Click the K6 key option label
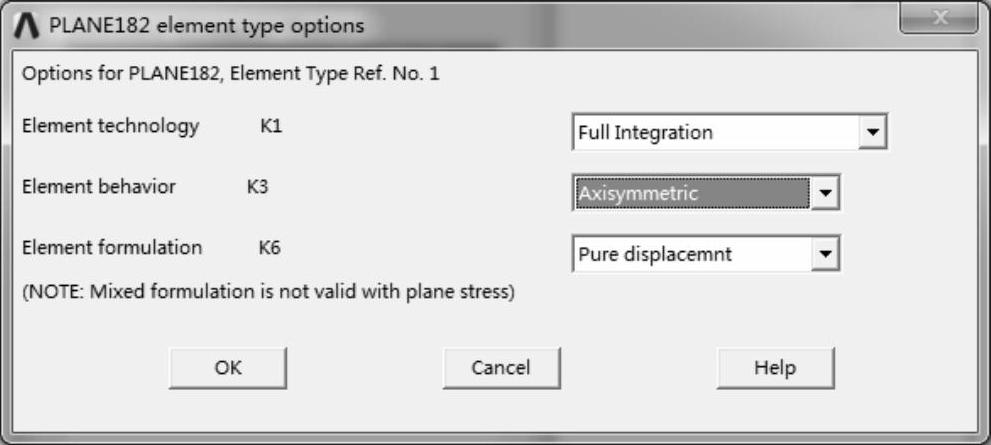 pyautogui.click(x=269, y=247)
